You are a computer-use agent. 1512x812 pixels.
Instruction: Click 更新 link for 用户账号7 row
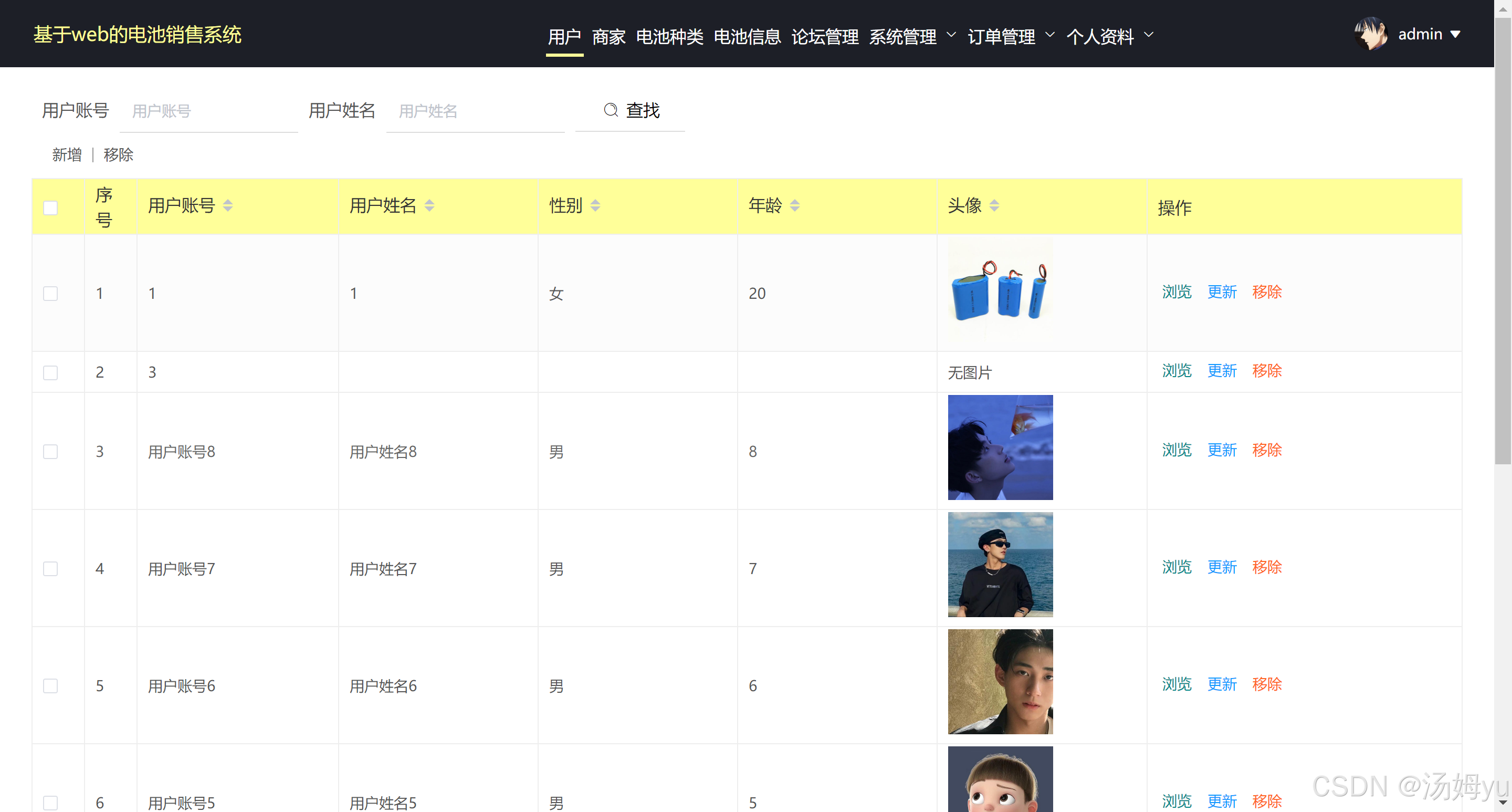[1222, 567]
